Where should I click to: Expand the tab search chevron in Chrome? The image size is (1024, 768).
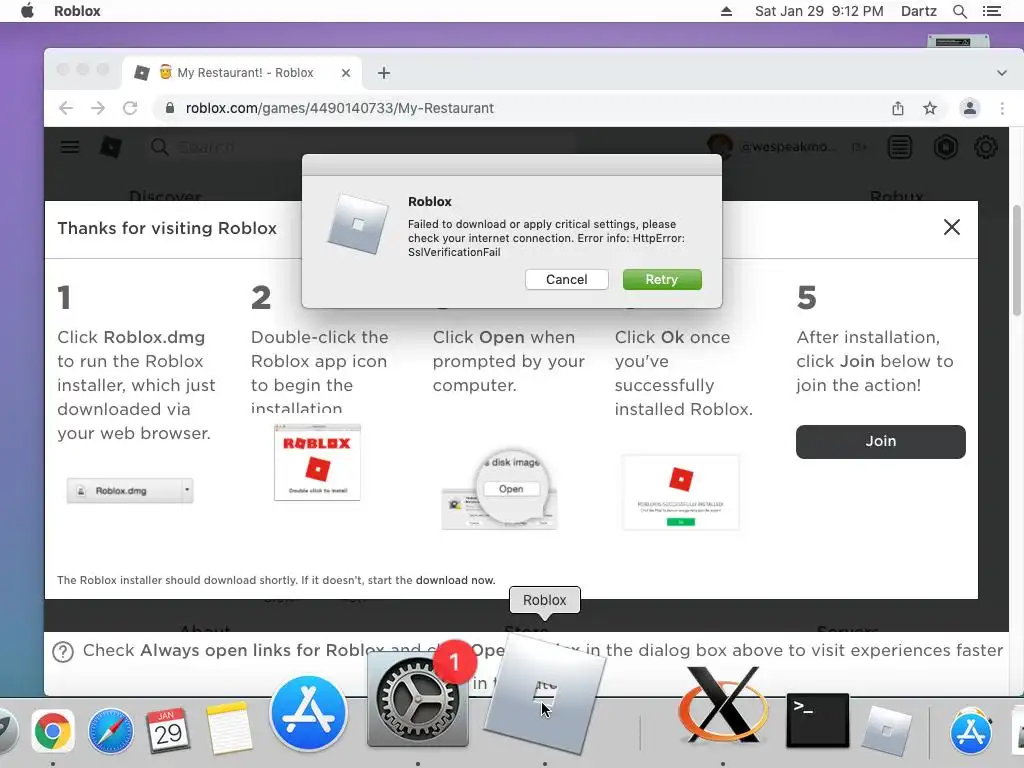click(x=1002, y=73)
